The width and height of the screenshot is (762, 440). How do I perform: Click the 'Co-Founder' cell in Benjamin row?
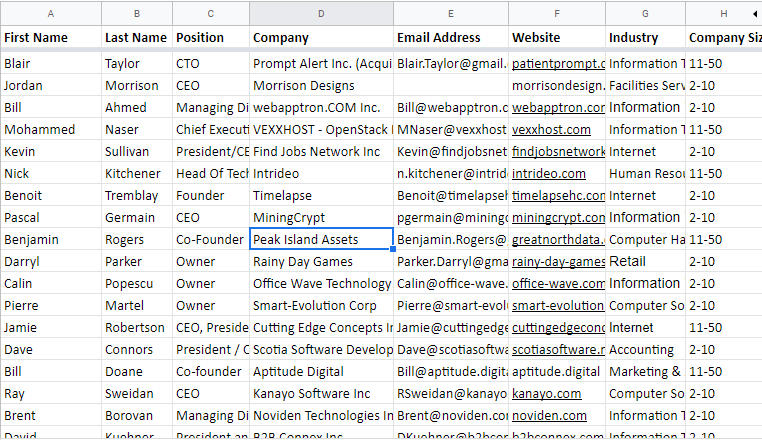click(x=211, y=240)
